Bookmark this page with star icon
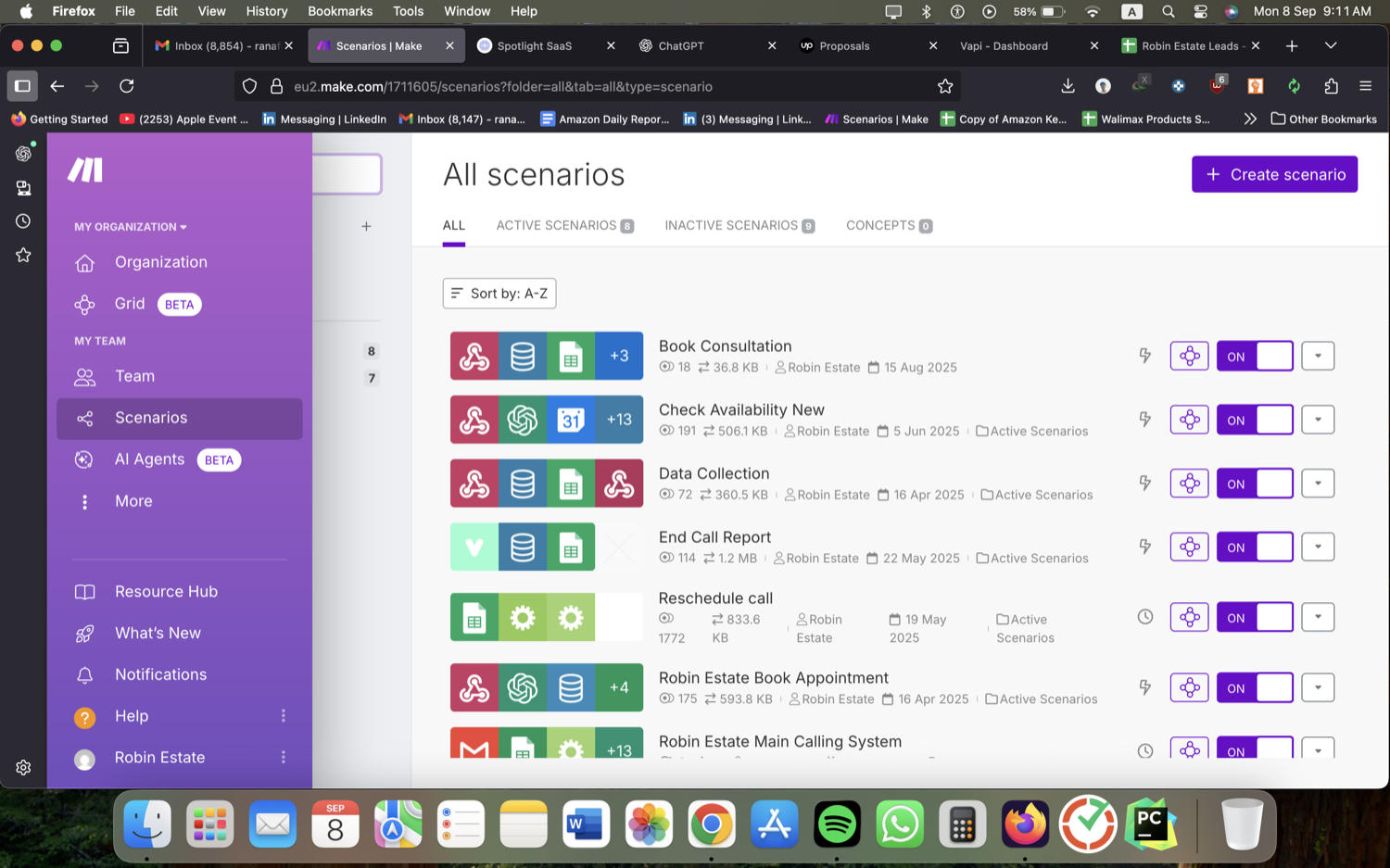The height and width of the screenshot is (868, 1390). (x=945, y=86)
